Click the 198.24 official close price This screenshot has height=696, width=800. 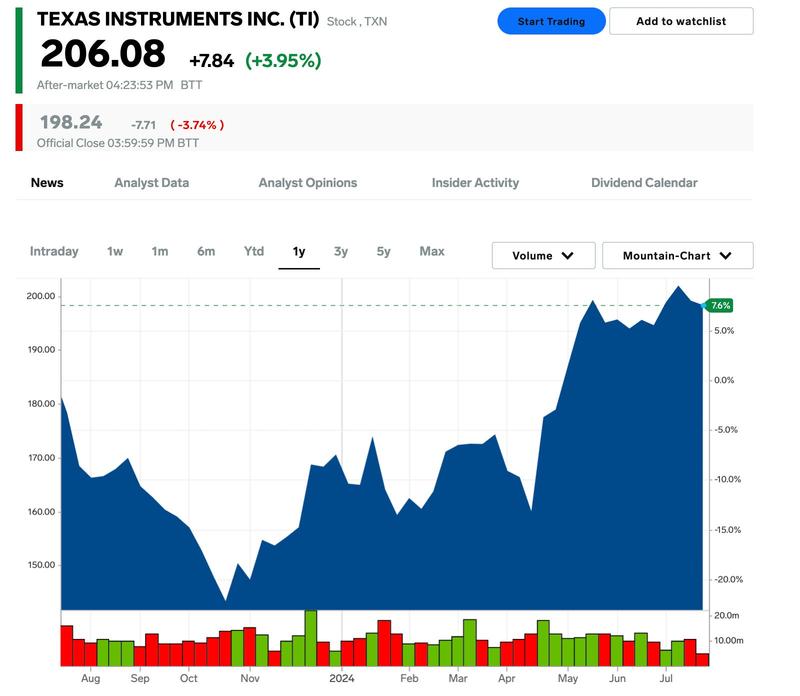coord(71,122)
